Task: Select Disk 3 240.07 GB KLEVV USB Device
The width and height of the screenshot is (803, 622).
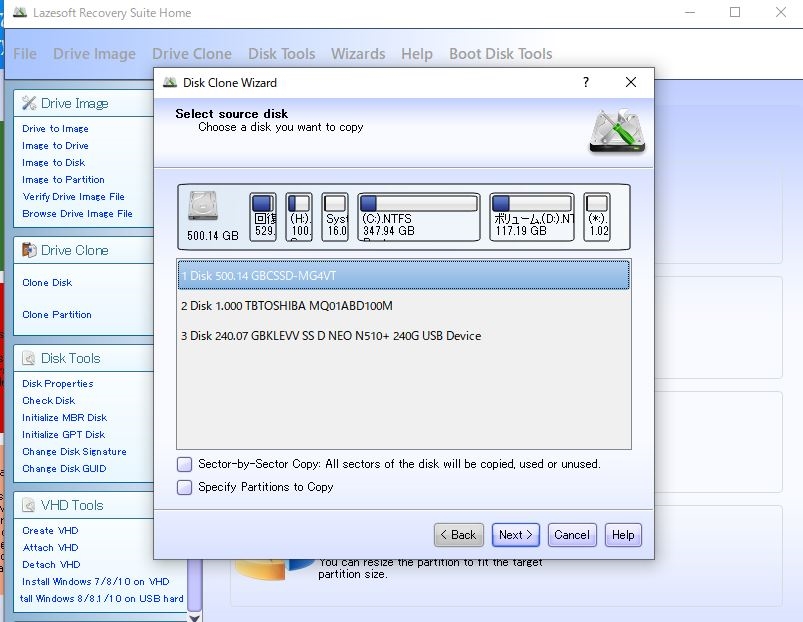Action: [x=404, y=336]
